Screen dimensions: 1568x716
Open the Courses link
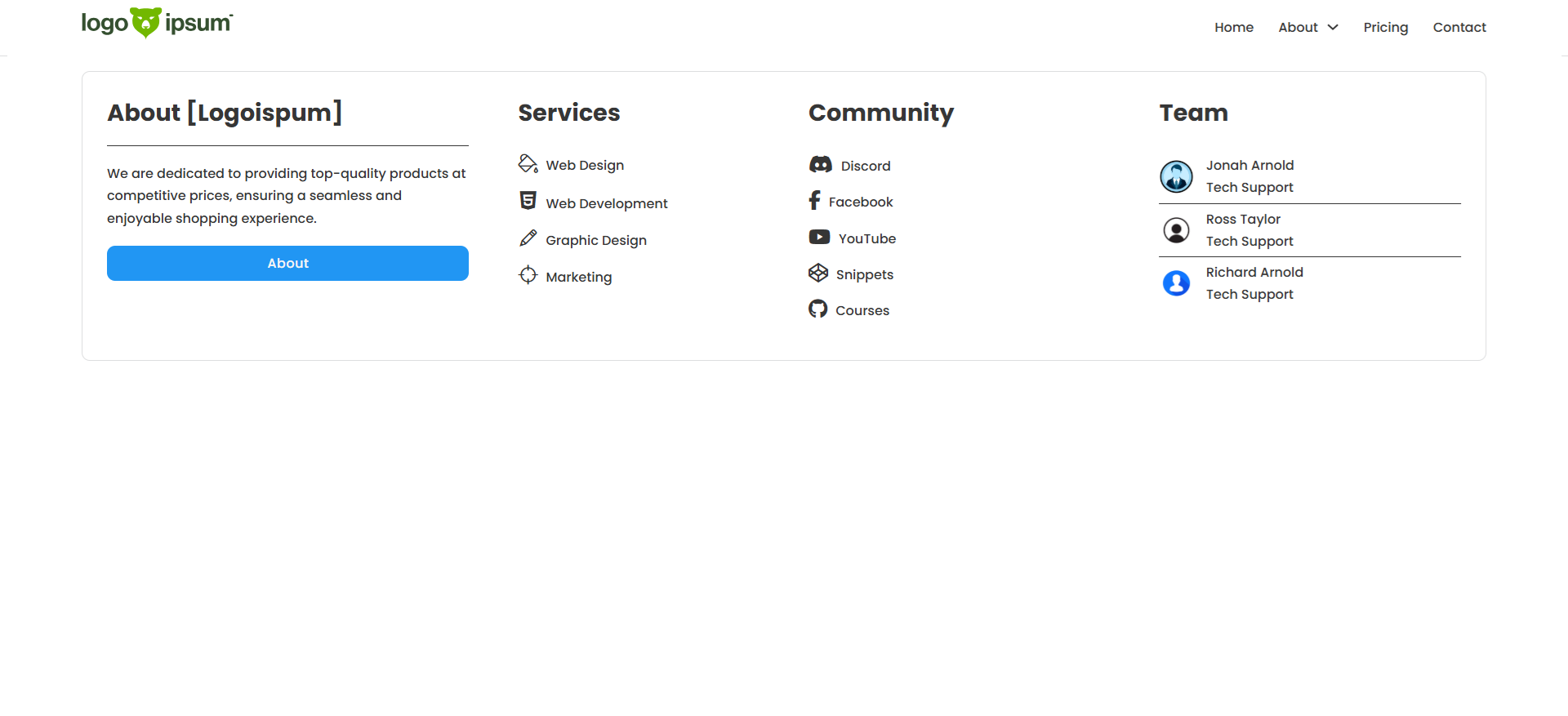tap(862, 310)
